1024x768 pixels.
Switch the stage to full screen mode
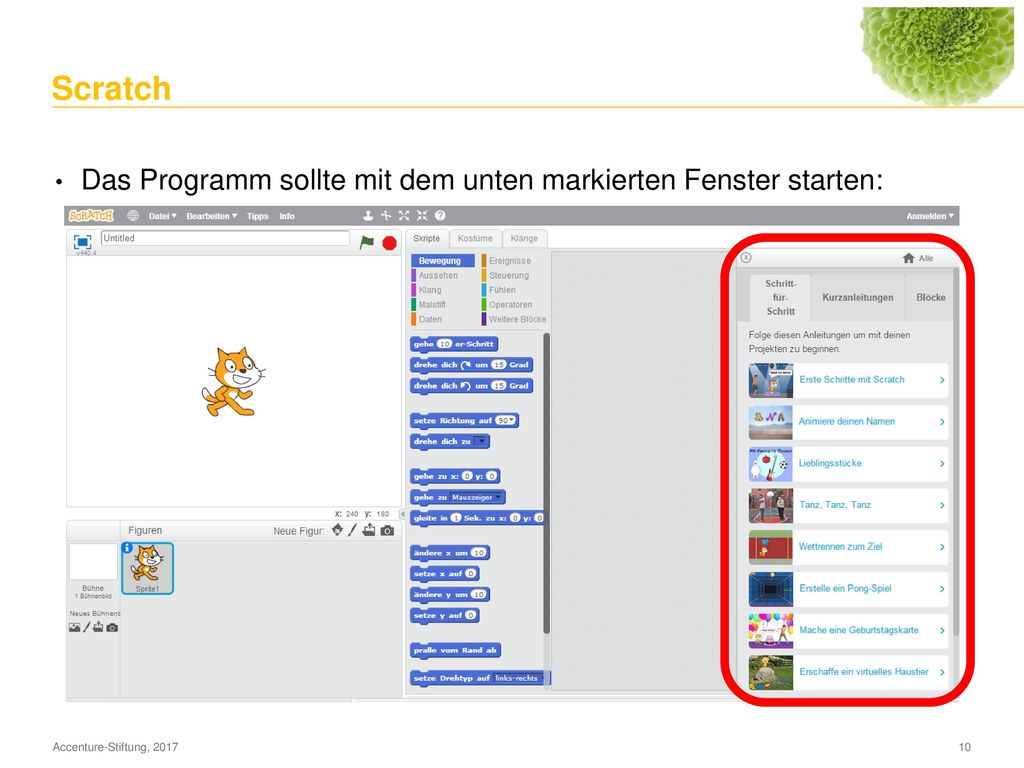coord(82,242)
